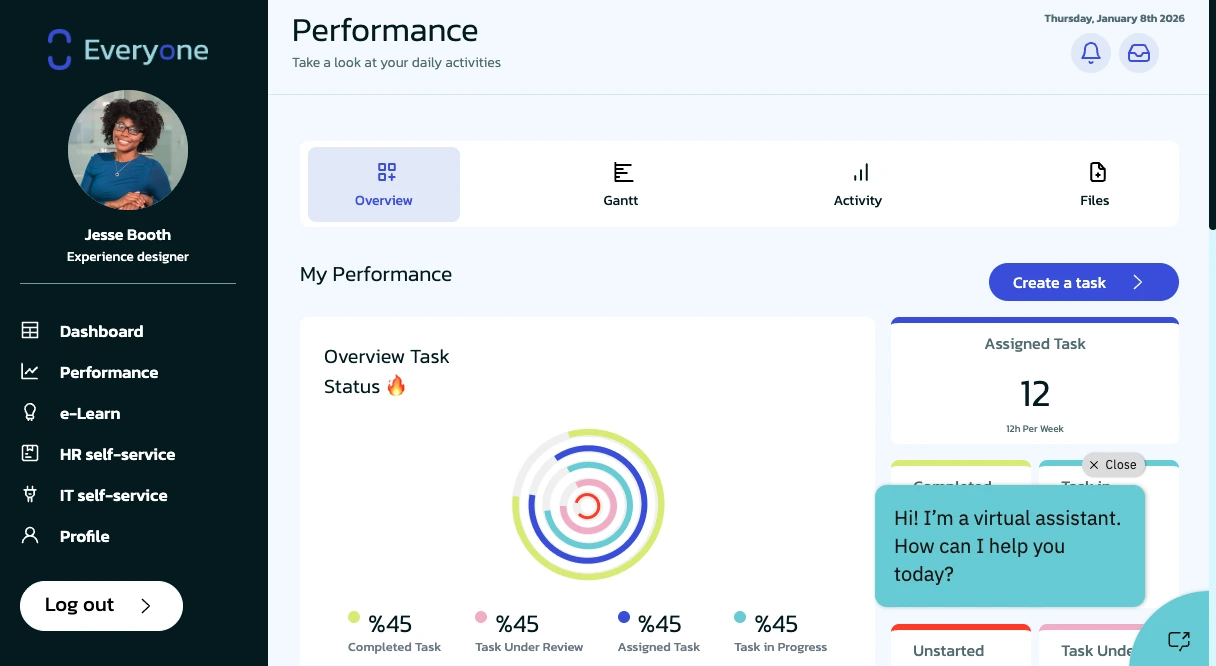1216x666 pixels.
Task: Click the e-Learn lightbulb icon
Action: point(30,413)
